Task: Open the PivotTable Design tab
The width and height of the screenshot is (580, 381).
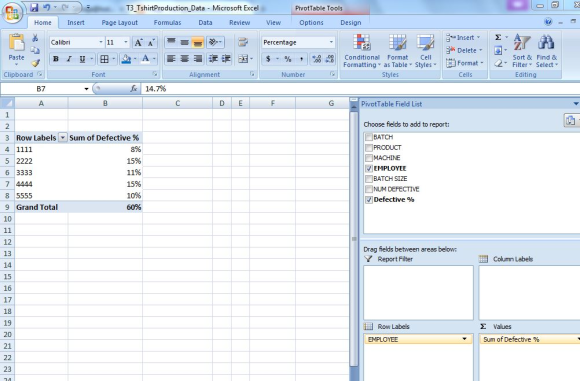Action: click(351, 23)
